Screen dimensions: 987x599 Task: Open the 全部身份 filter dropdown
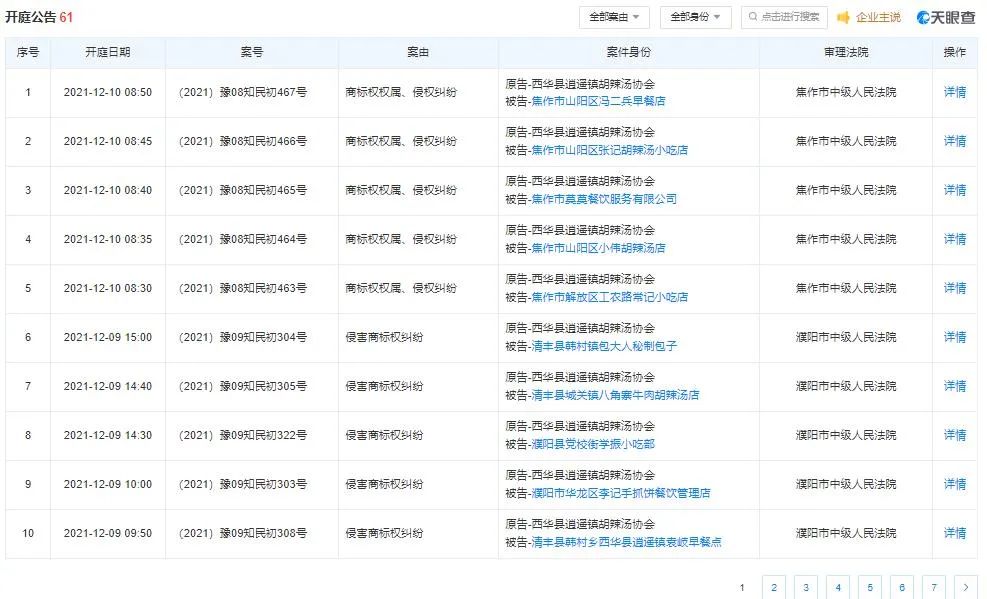(x=692, y=17)
